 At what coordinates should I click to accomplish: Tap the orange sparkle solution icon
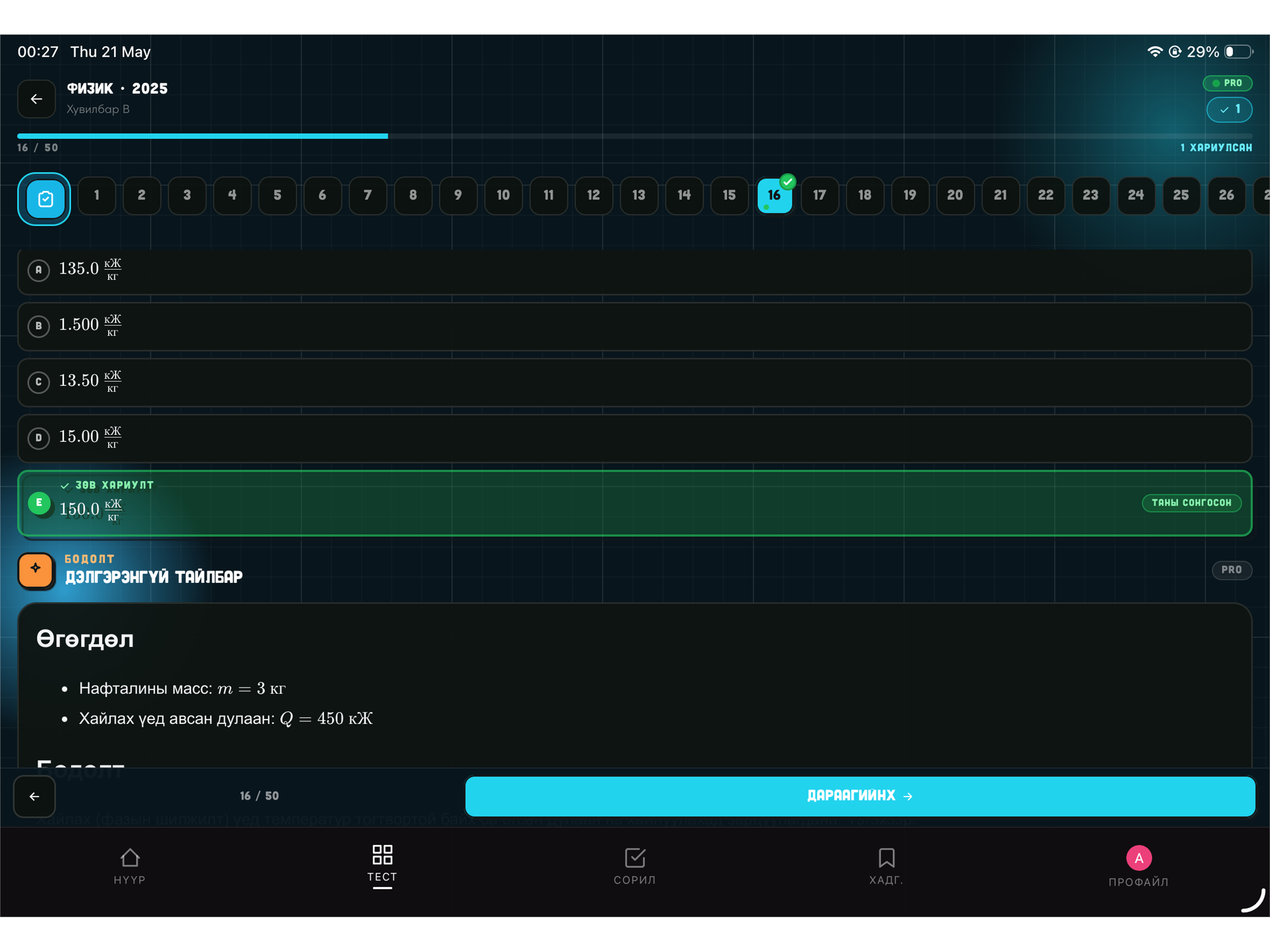tap(36, 570)
